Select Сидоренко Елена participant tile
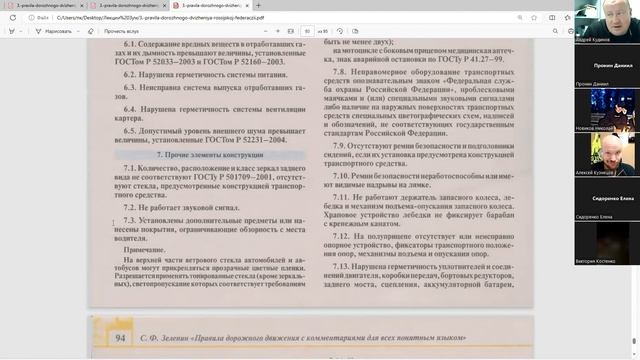Image resolution: width=640 pixels, height=360 pixels. click(607, 199)
